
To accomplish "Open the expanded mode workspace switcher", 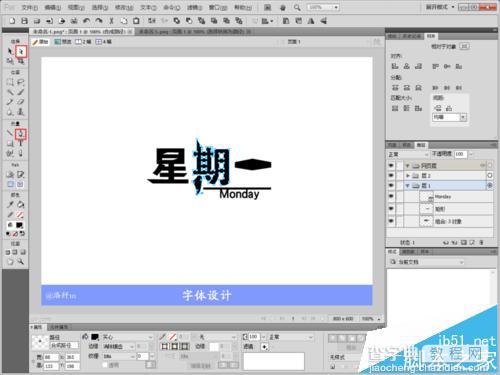I will click(440, 7).
